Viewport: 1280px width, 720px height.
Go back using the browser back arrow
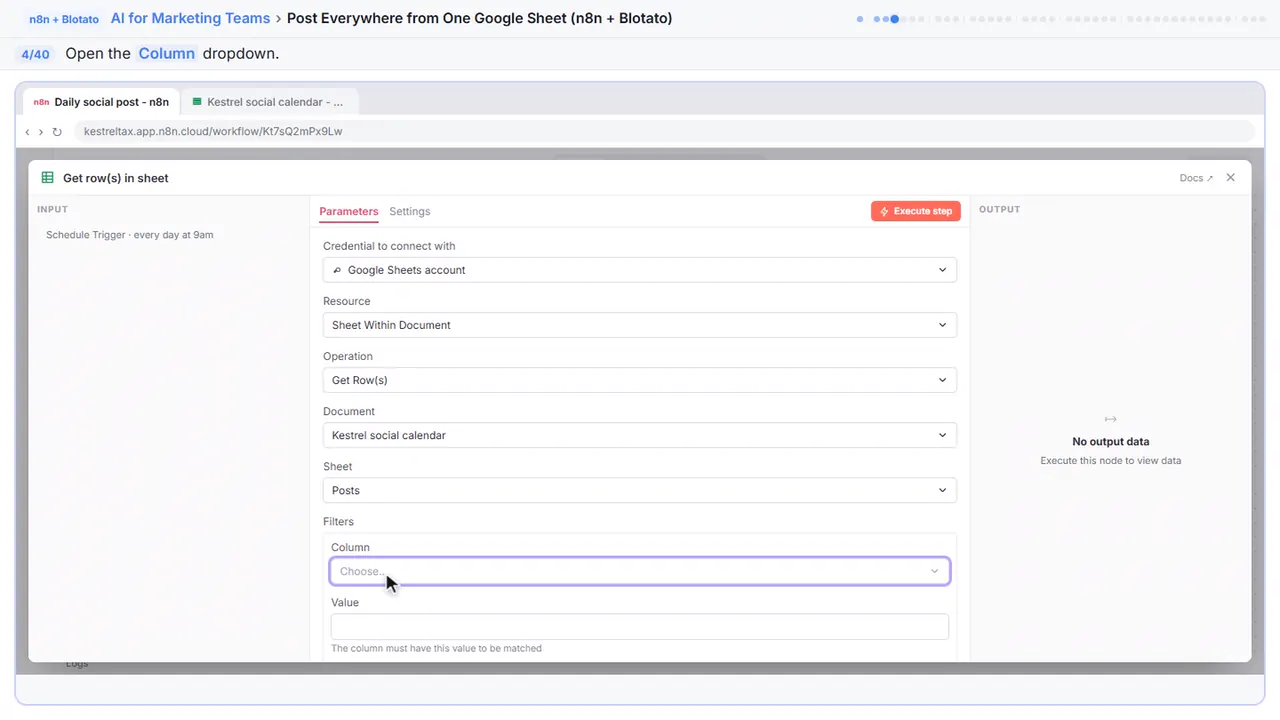click(27, 132)
